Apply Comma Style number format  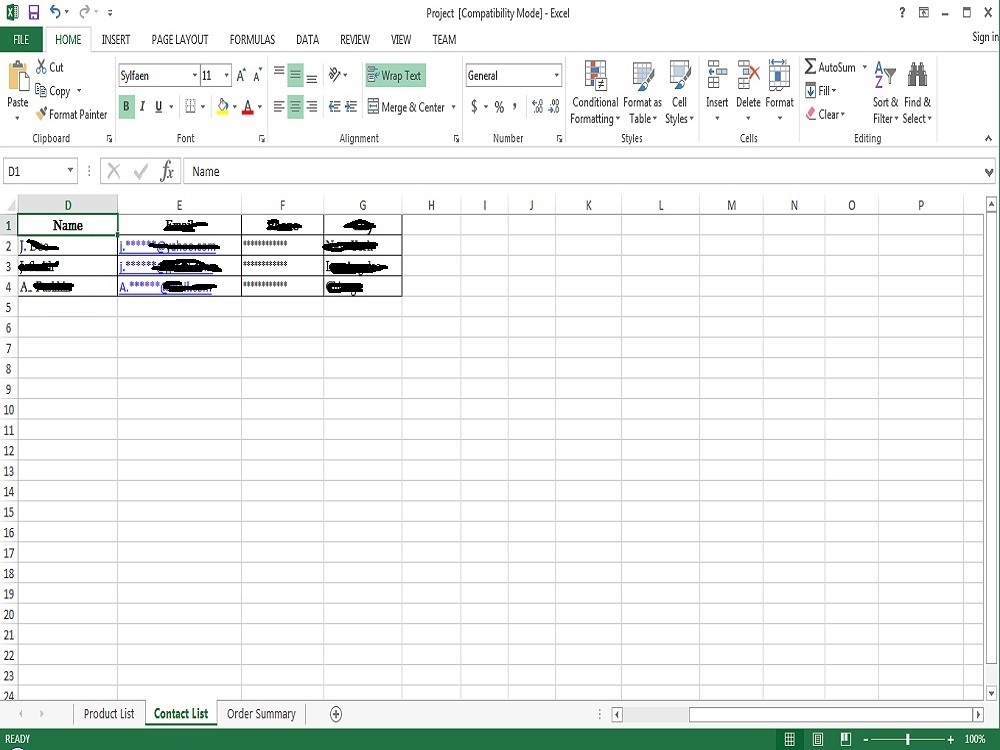[x=514, y=107]
